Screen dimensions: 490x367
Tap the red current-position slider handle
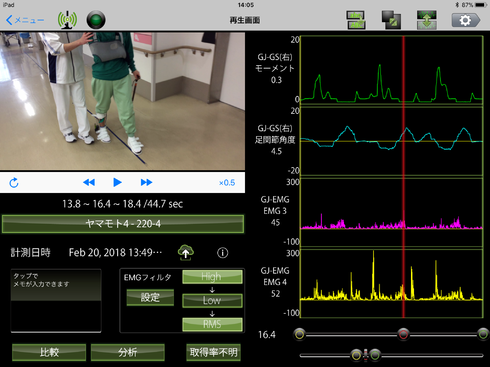pyautogui.click(x=403, y=334)
